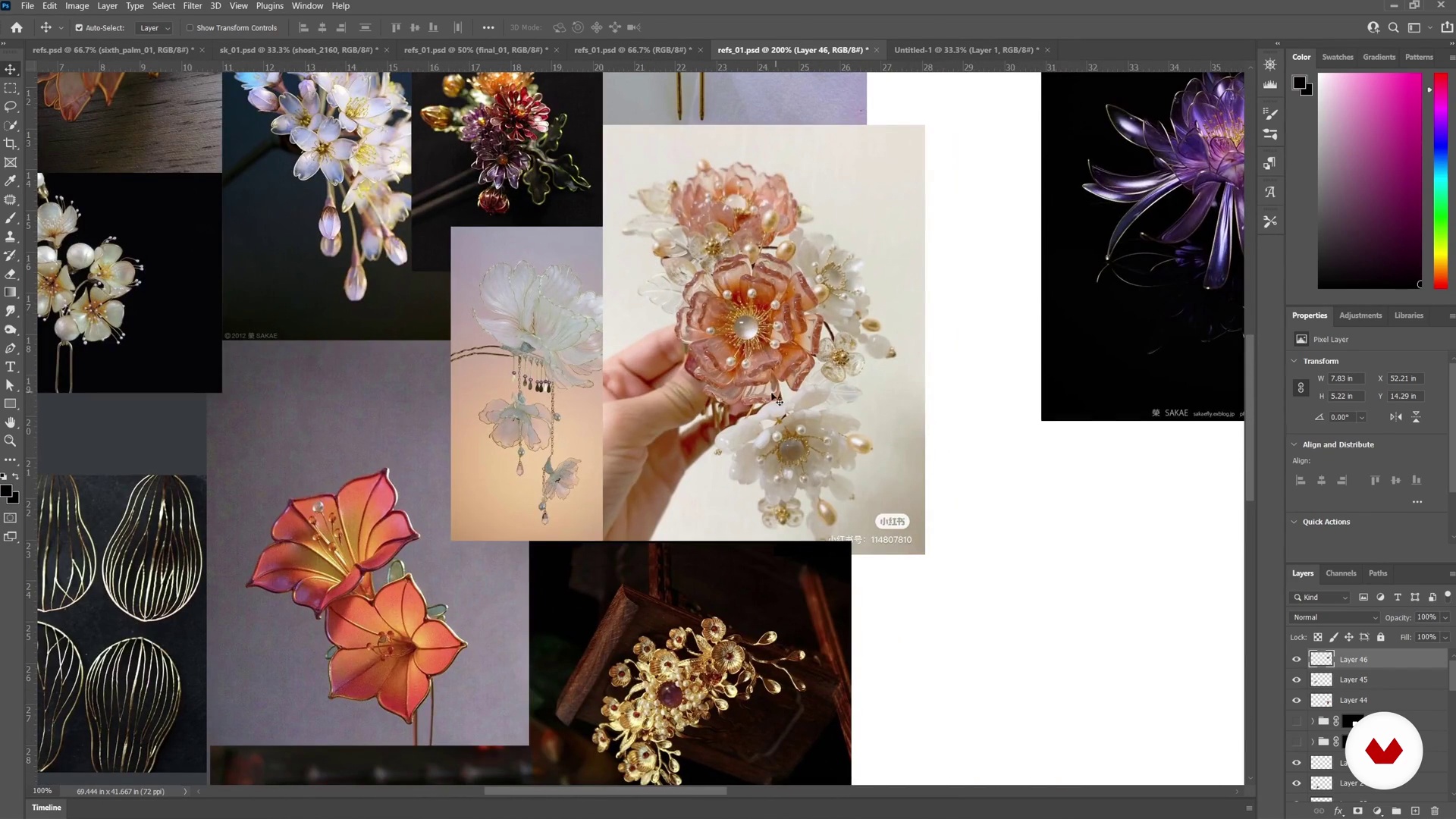Viewport: 1456px width, 819px height.
Task: Select the Eraser tool
Action: pos(11,274)
